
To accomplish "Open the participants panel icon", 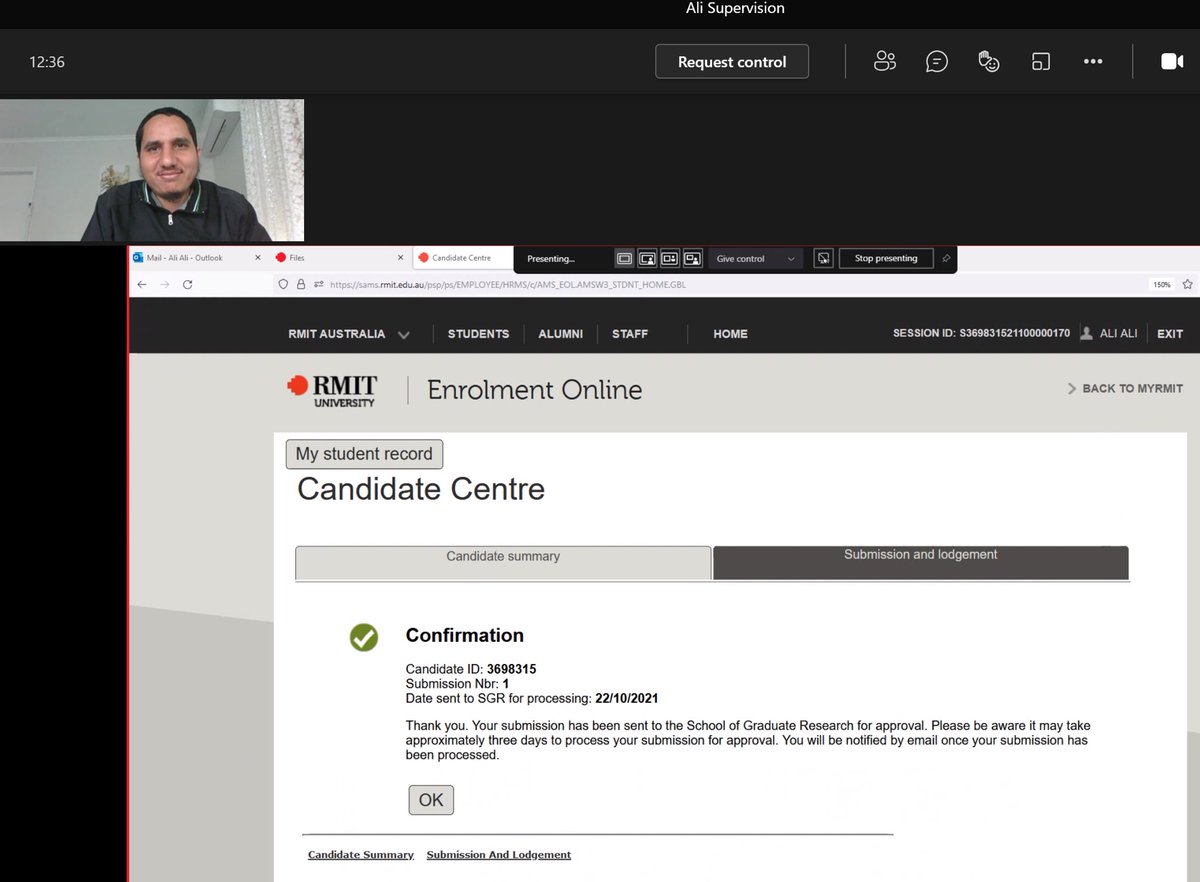I will click(x=885, y=61).
